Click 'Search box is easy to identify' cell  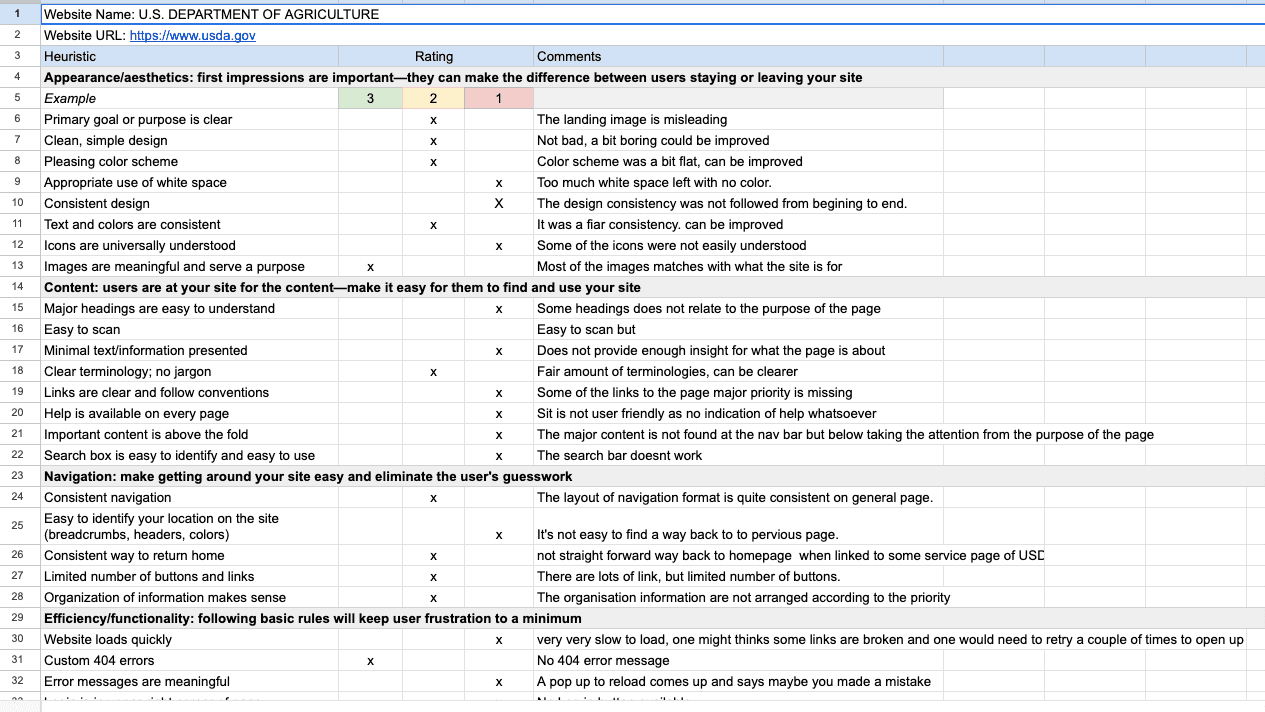(189, 455)
